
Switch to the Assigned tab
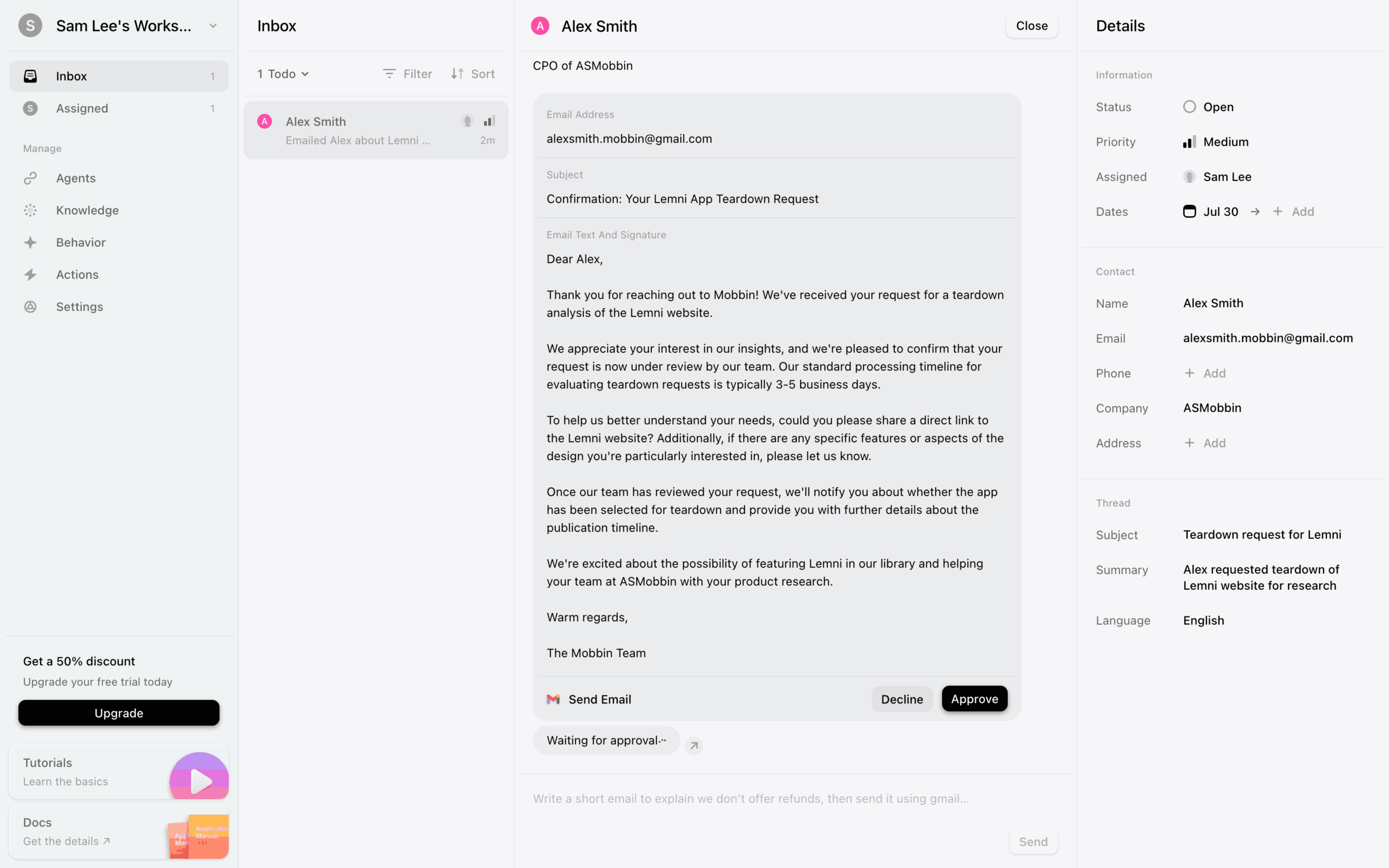click(x=82, y=108)
